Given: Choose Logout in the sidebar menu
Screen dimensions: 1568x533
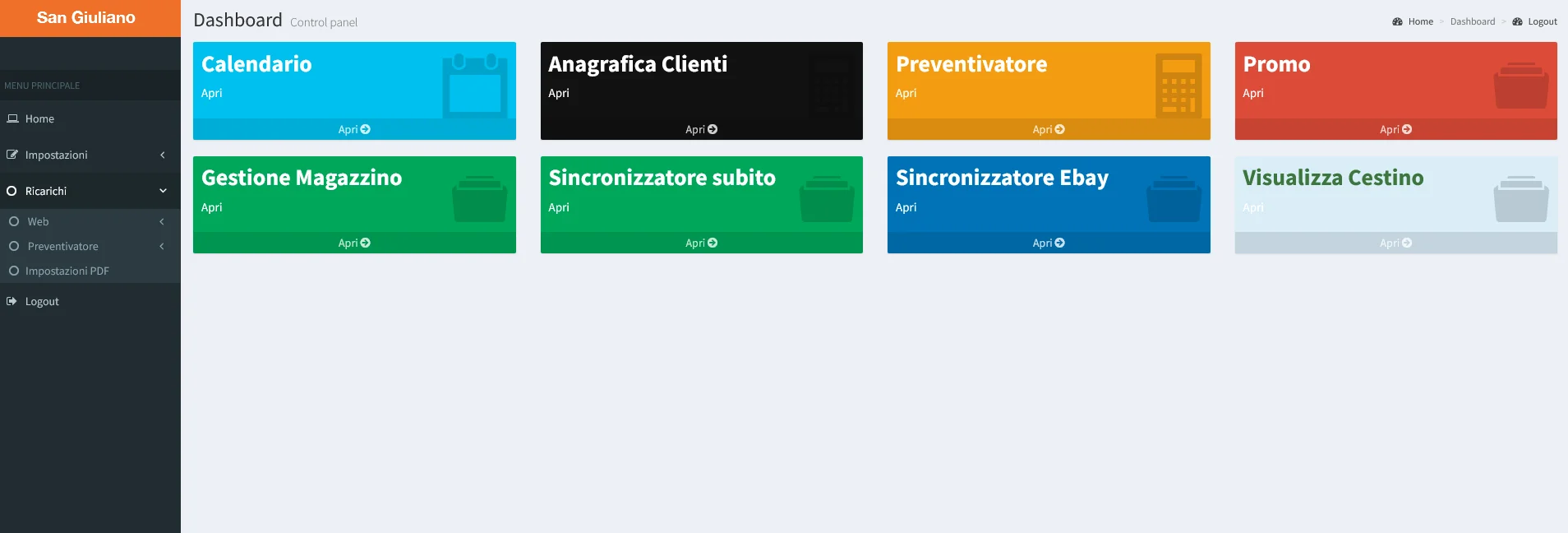Looking at the screenshot, I should (90, 301).
